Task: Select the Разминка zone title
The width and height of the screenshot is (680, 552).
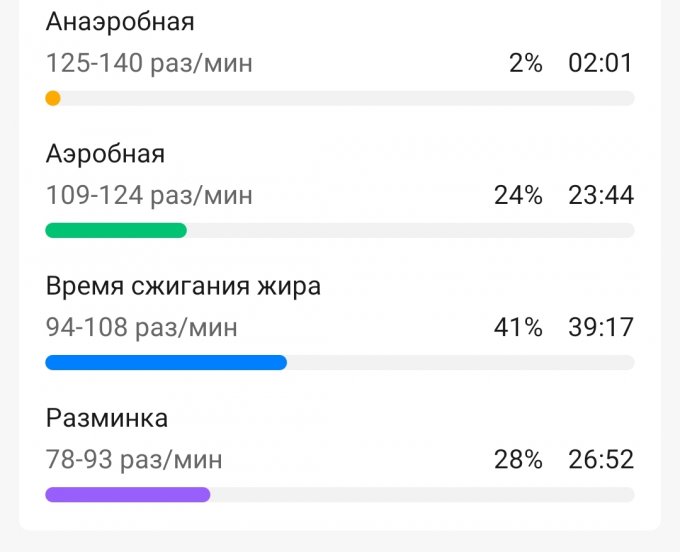Action: pyautogui.click(x=107, y=418)
